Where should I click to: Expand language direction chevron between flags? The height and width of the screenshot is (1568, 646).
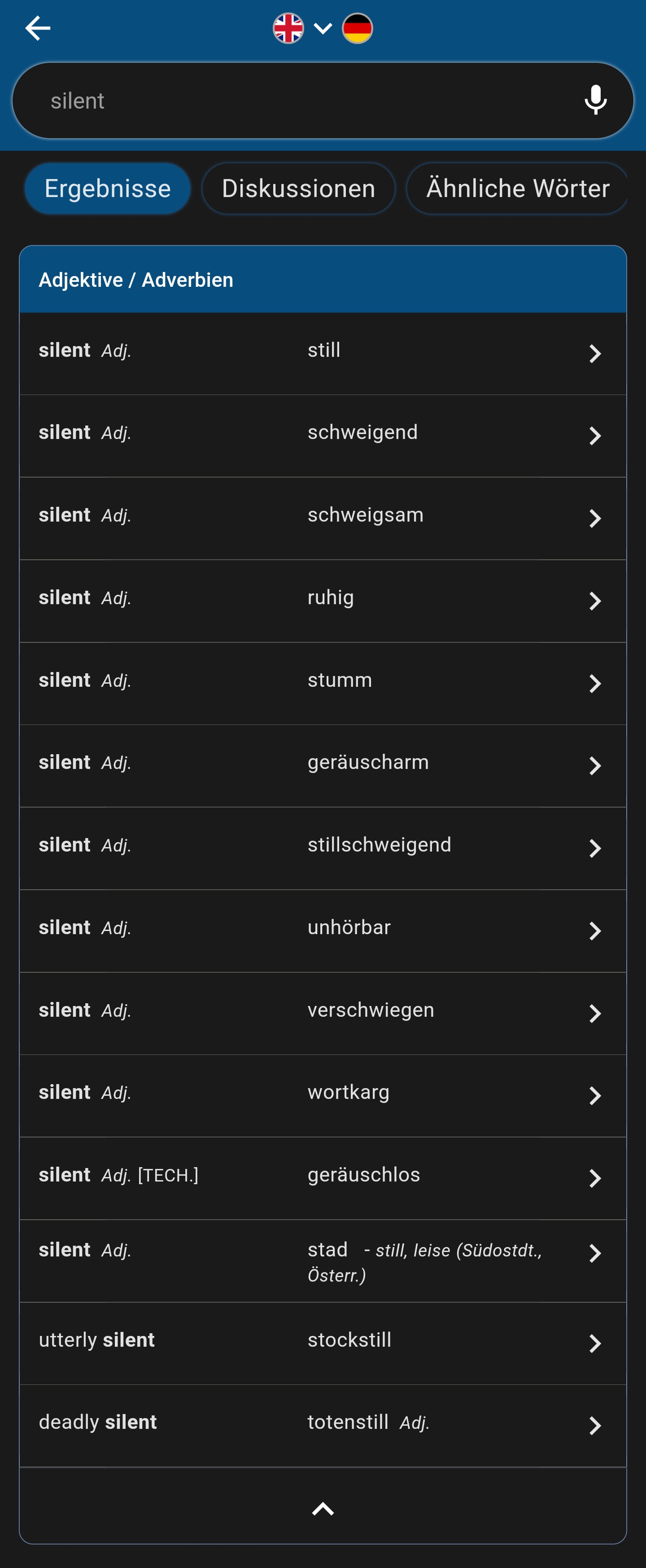(323, 28)
